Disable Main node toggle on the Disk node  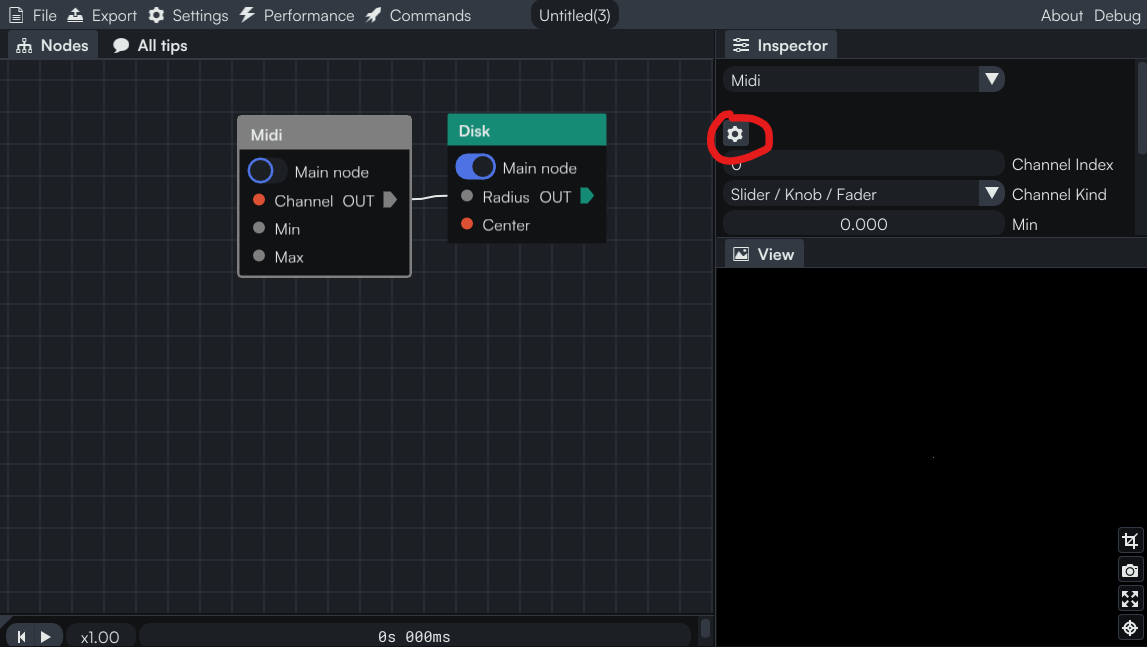coord(475,167)
